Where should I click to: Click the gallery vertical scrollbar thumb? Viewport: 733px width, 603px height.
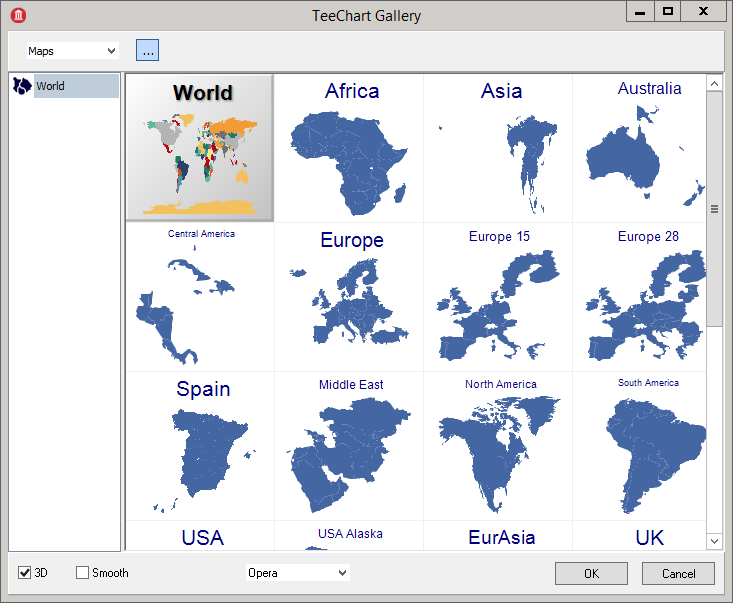pyautogui.click(x=714, y=209)
